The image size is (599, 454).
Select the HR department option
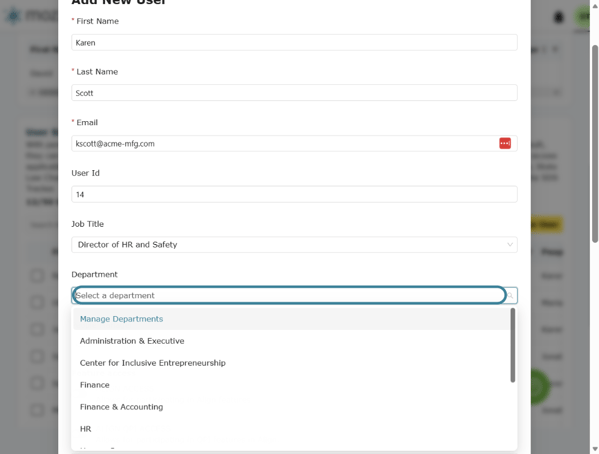85,429
